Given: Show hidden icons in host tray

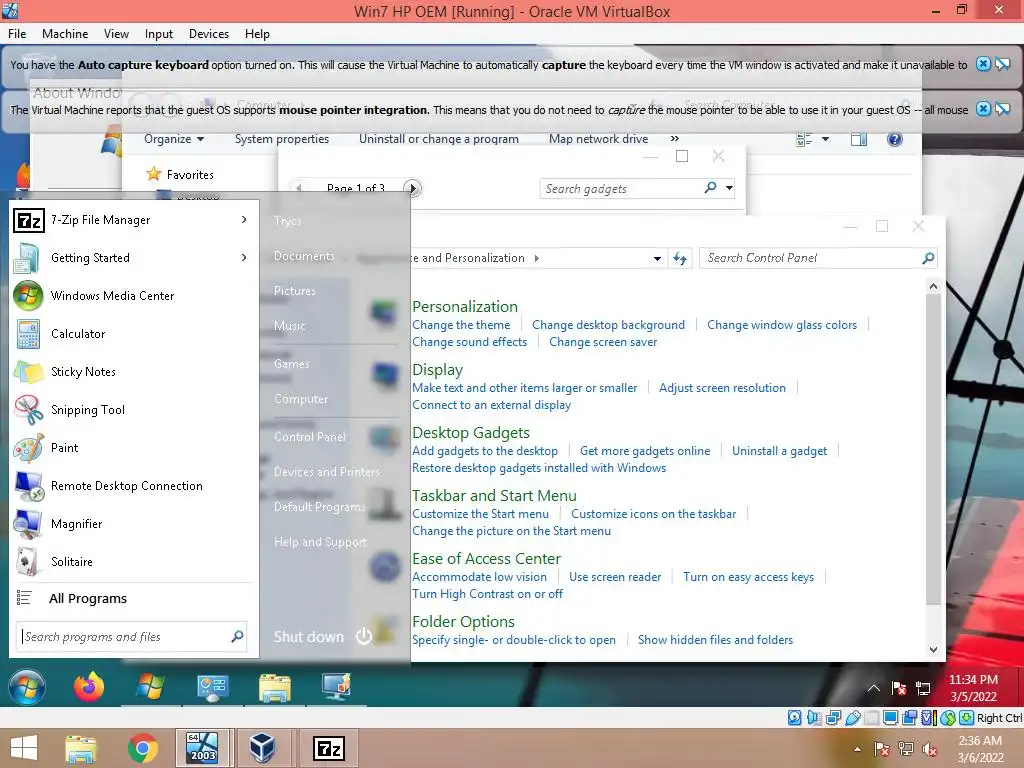Looking at the screenshot, I should pyautogui.click(x=857, y=749).
